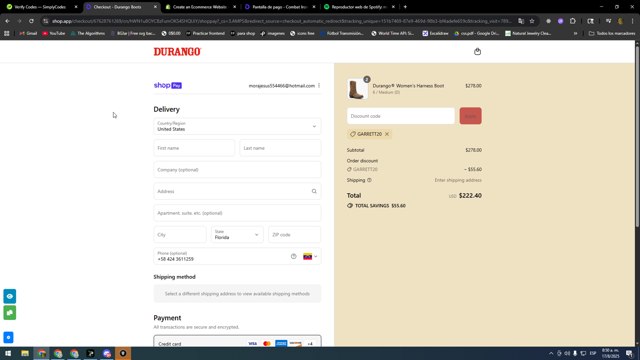Open account options menu next to email
The image size is (640, 360).
[319, 85]
